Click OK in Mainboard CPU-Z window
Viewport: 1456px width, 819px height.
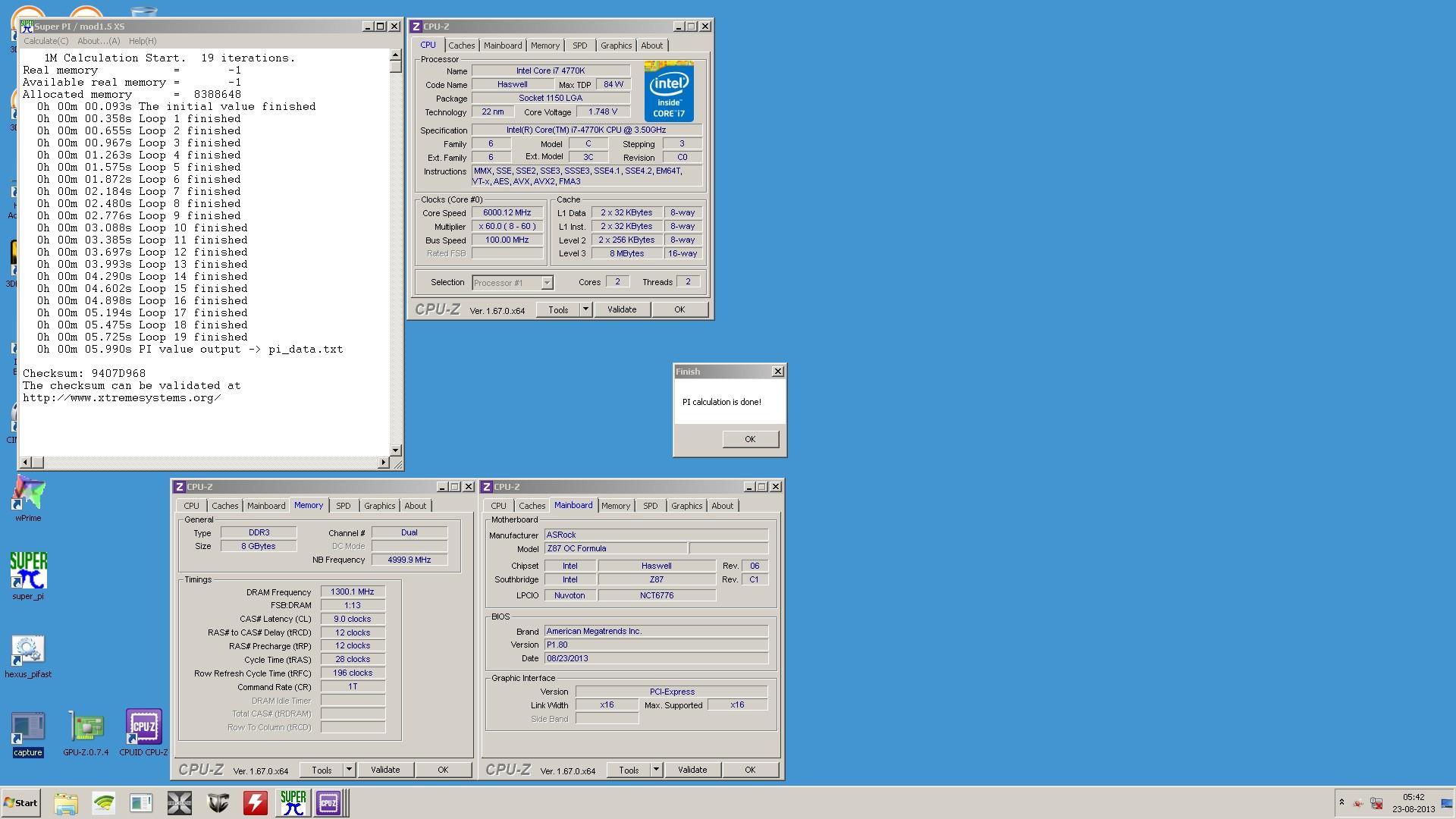point(750,770)
